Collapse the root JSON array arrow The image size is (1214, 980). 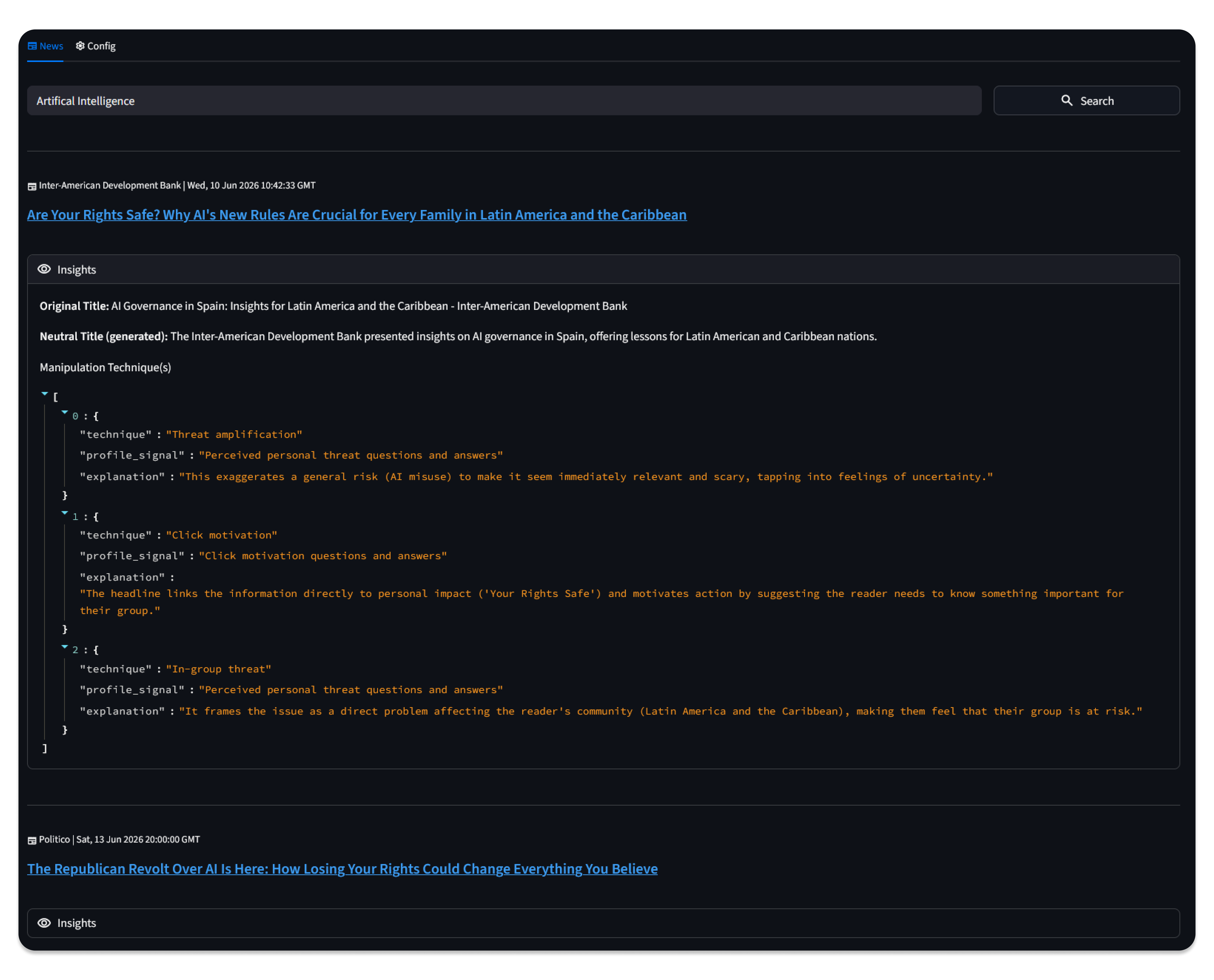pyautogui.click(x=45, y=394)
